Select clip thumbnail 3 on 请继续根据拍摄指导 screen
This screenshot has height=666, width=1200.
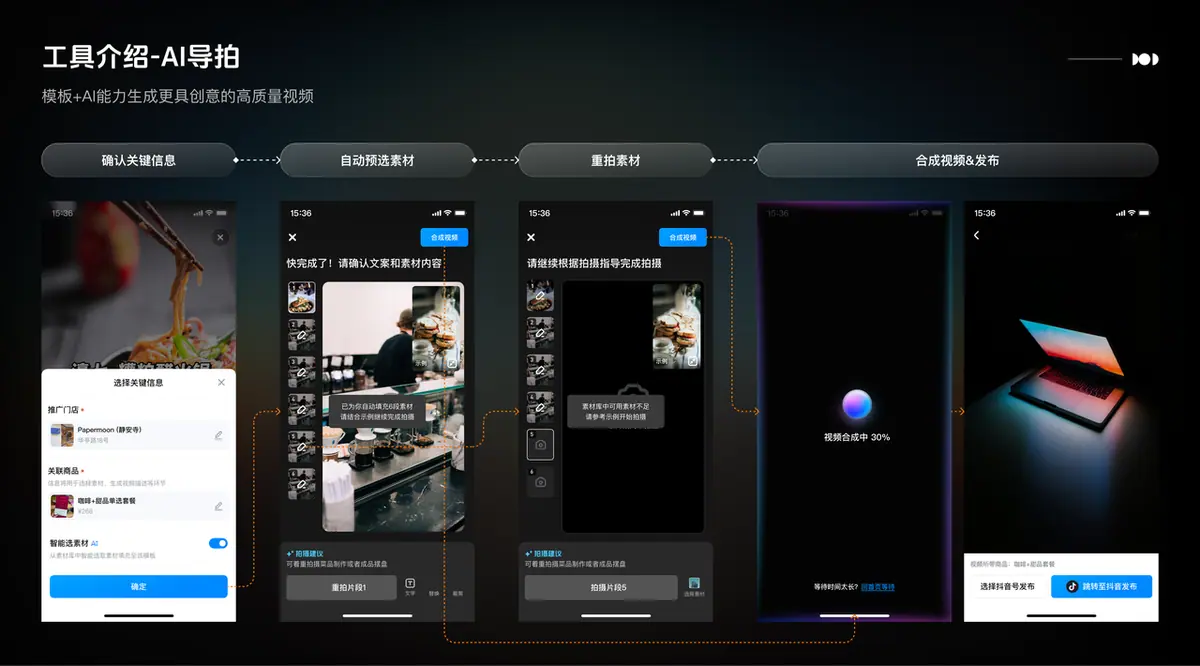540,371
